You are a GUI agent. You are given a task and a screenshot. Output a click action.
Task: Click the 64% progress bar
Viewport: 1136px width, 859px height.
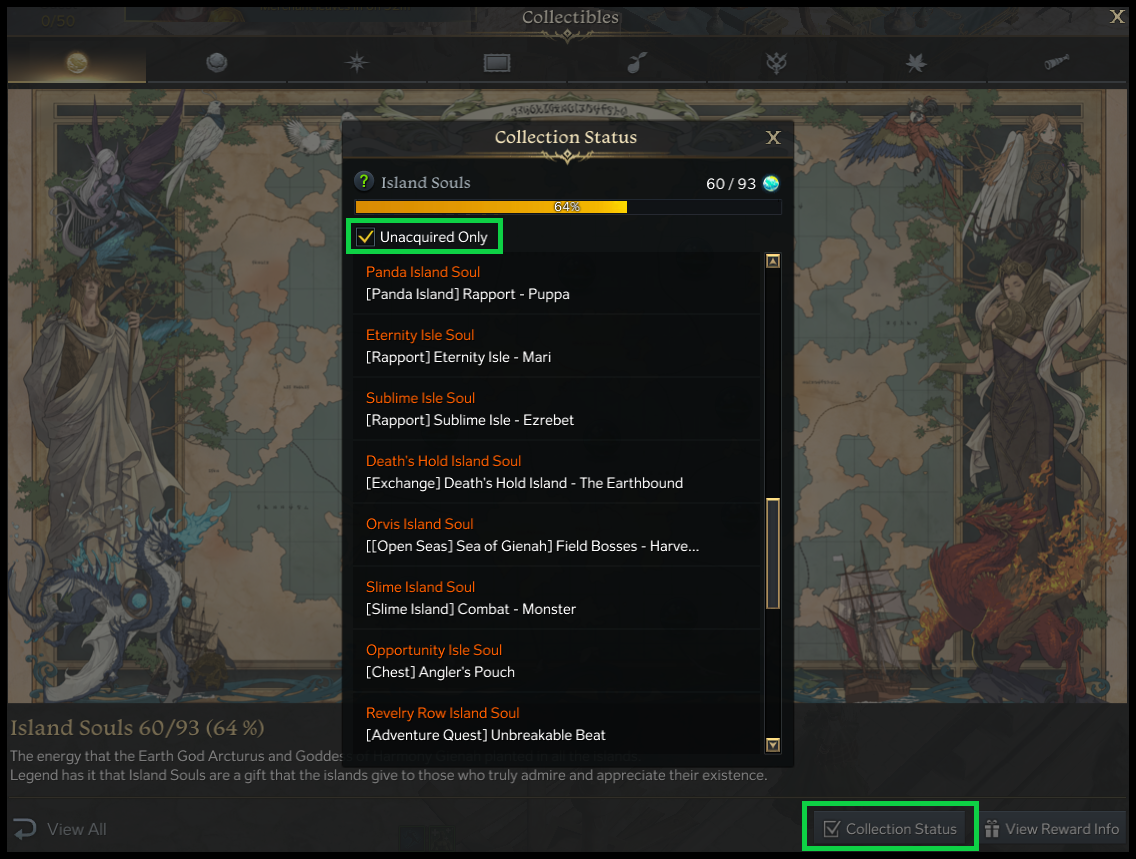click(568, 207)
